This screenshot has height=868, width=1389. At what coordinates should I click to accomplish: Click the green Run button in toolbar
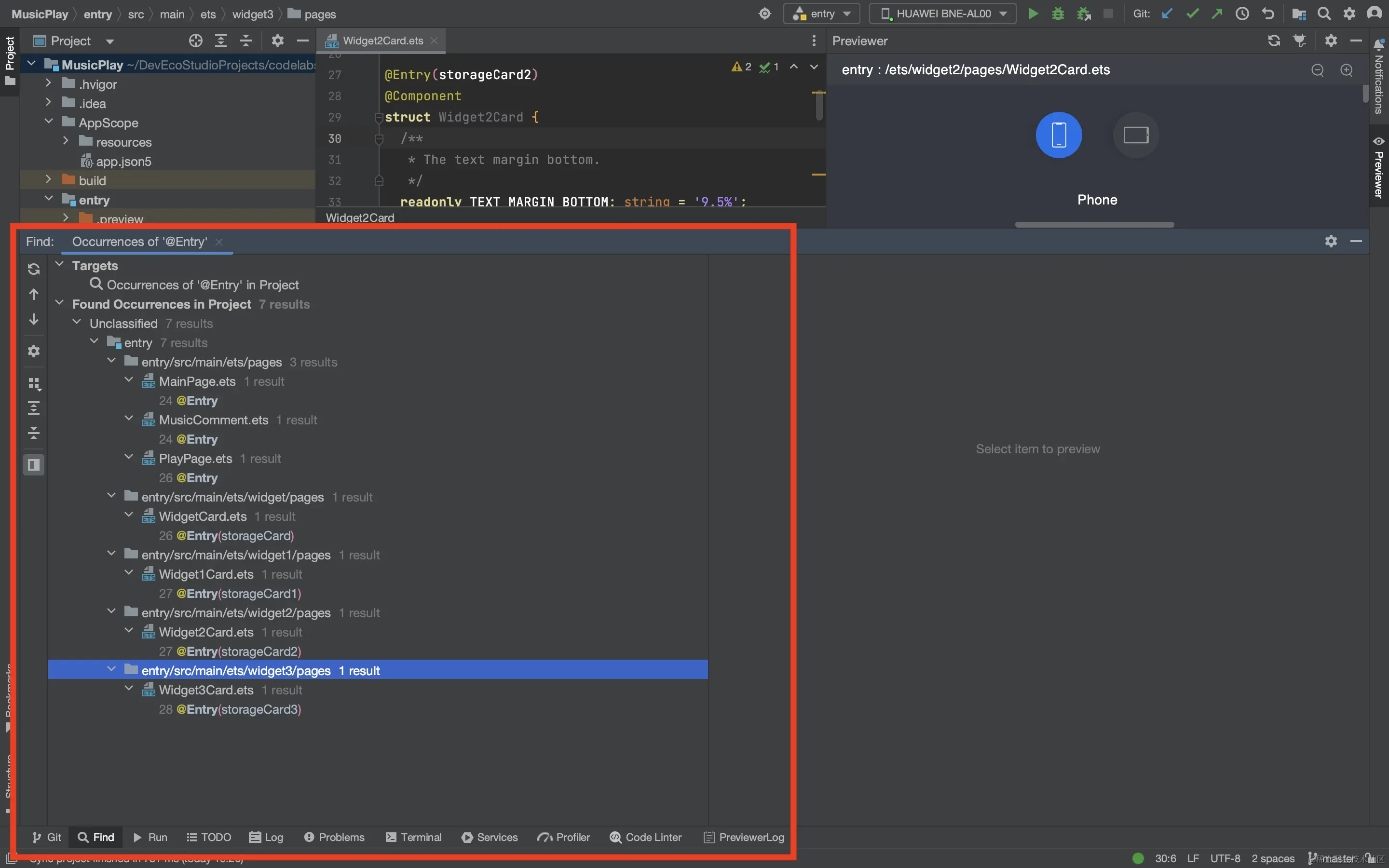pos(1033,14)
